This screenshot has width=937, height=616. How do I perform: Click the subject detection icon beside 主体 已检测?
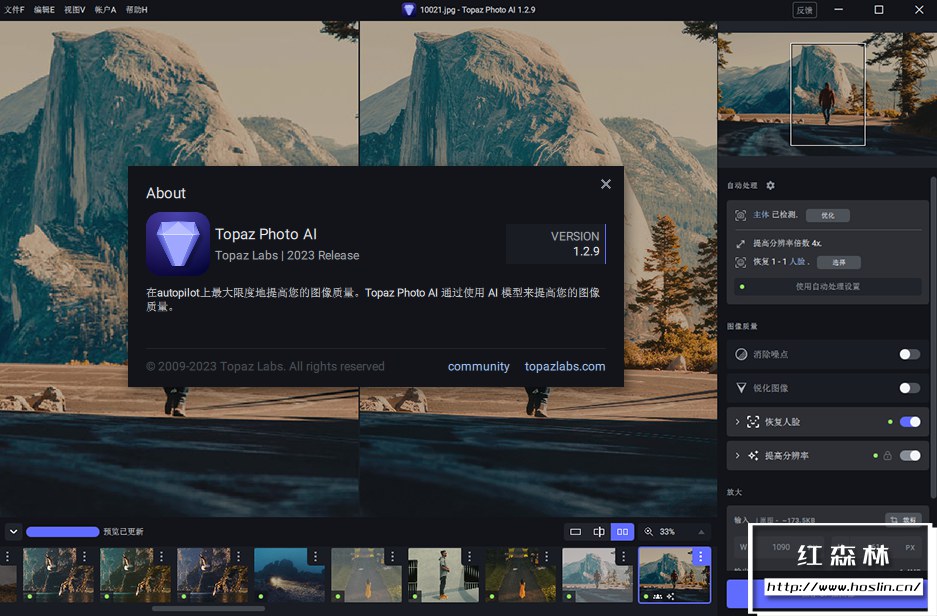coord(740,215)
